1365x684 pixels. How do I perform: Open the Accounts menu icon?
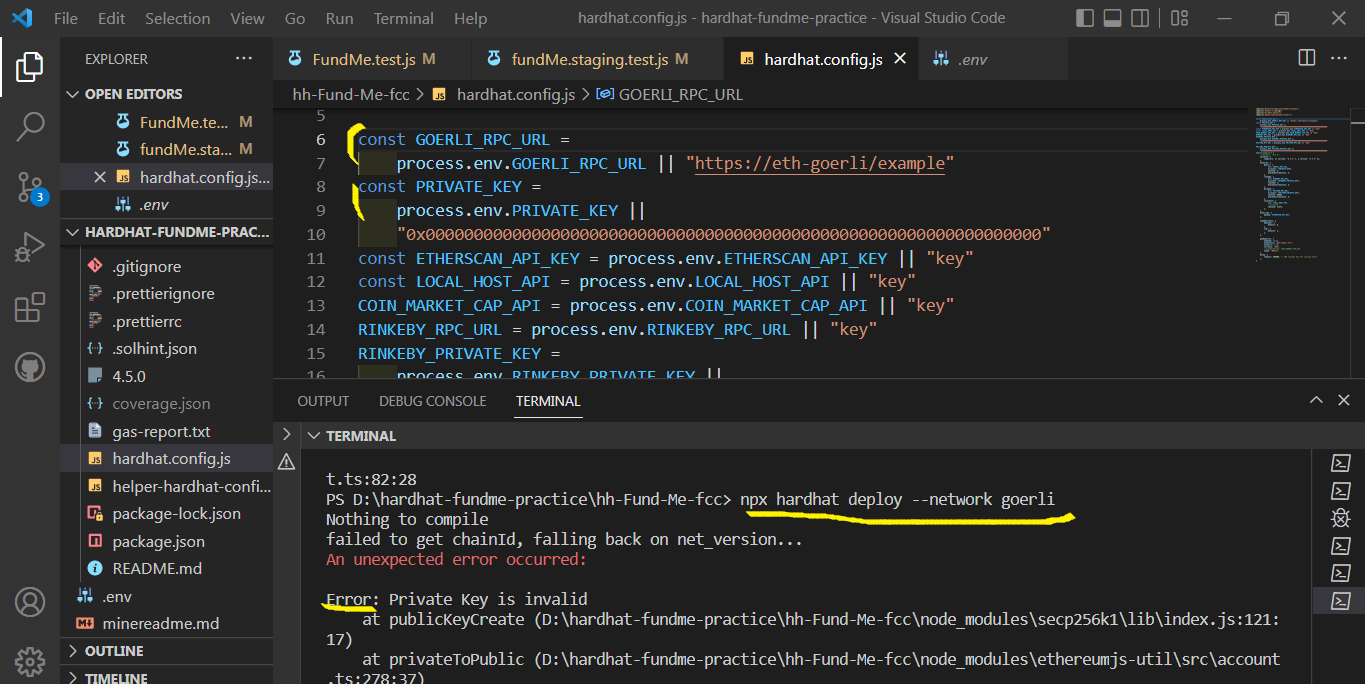click(x=29, y=602)
